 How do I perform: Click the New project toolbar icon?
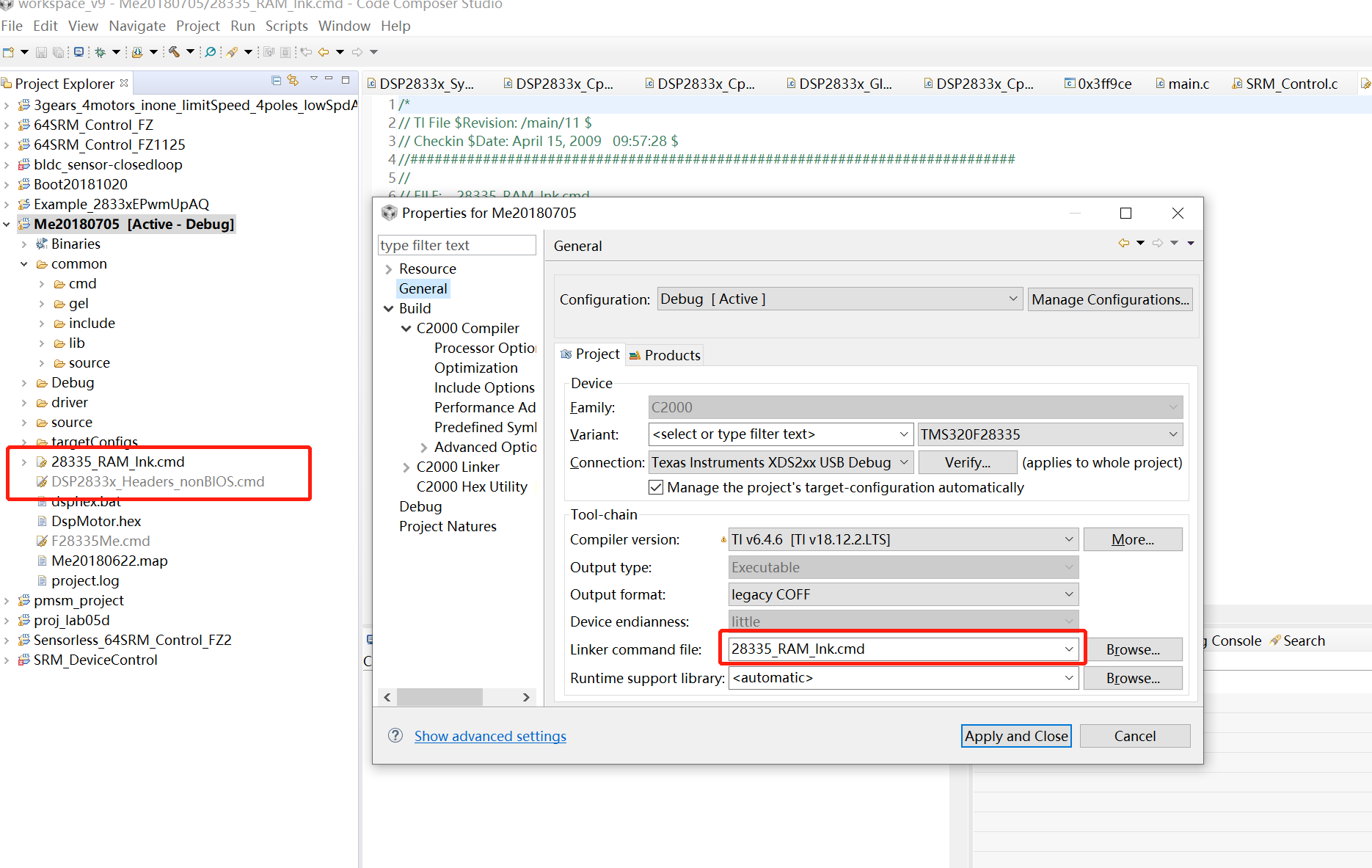(x=9, y=52)
